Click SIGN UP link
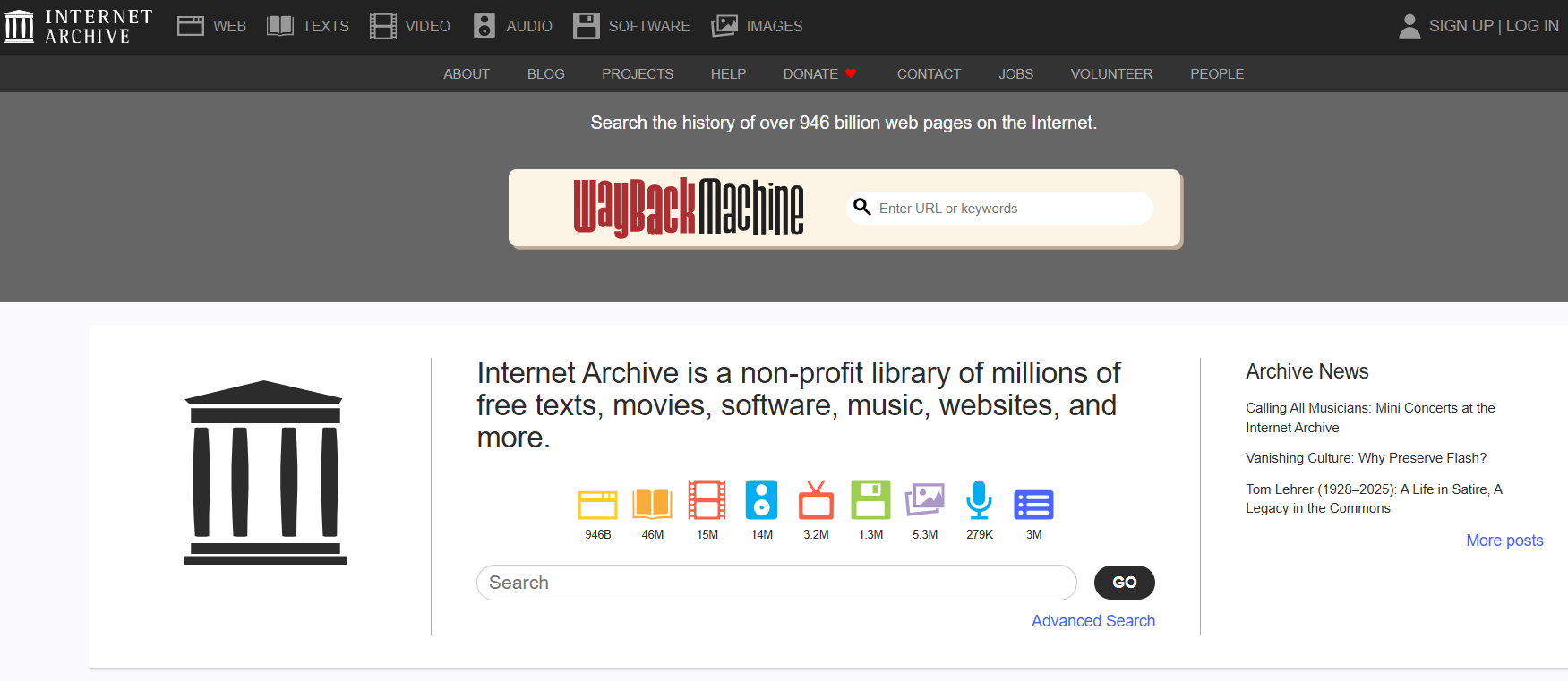Viewport: 1568px width, 681px height. [1461, 26]
